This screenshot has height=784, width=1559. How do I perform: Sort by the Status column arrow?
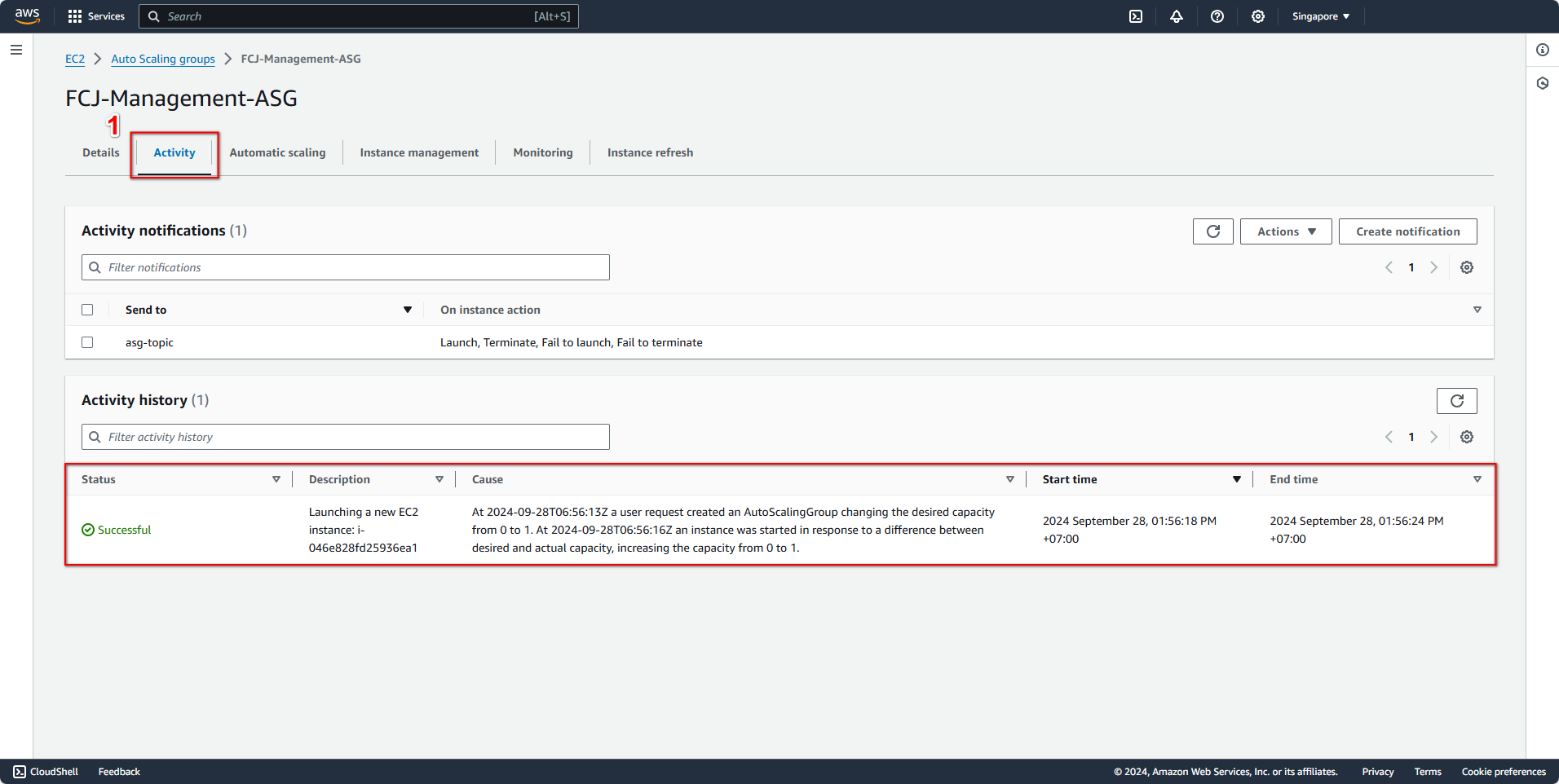(x=276, y=479)
